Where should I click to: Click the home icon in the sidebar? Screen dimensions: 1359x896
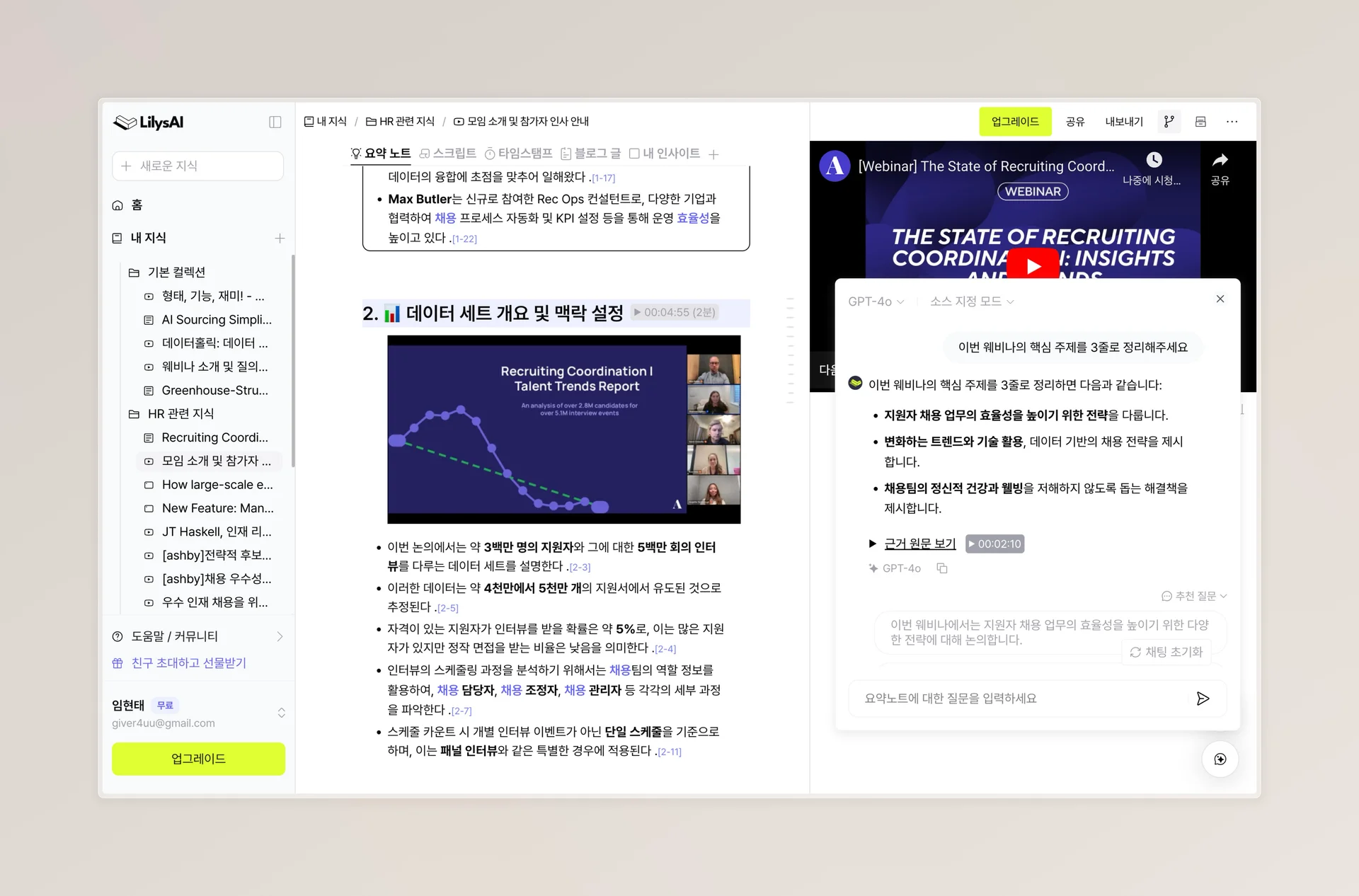coord(117,205)
